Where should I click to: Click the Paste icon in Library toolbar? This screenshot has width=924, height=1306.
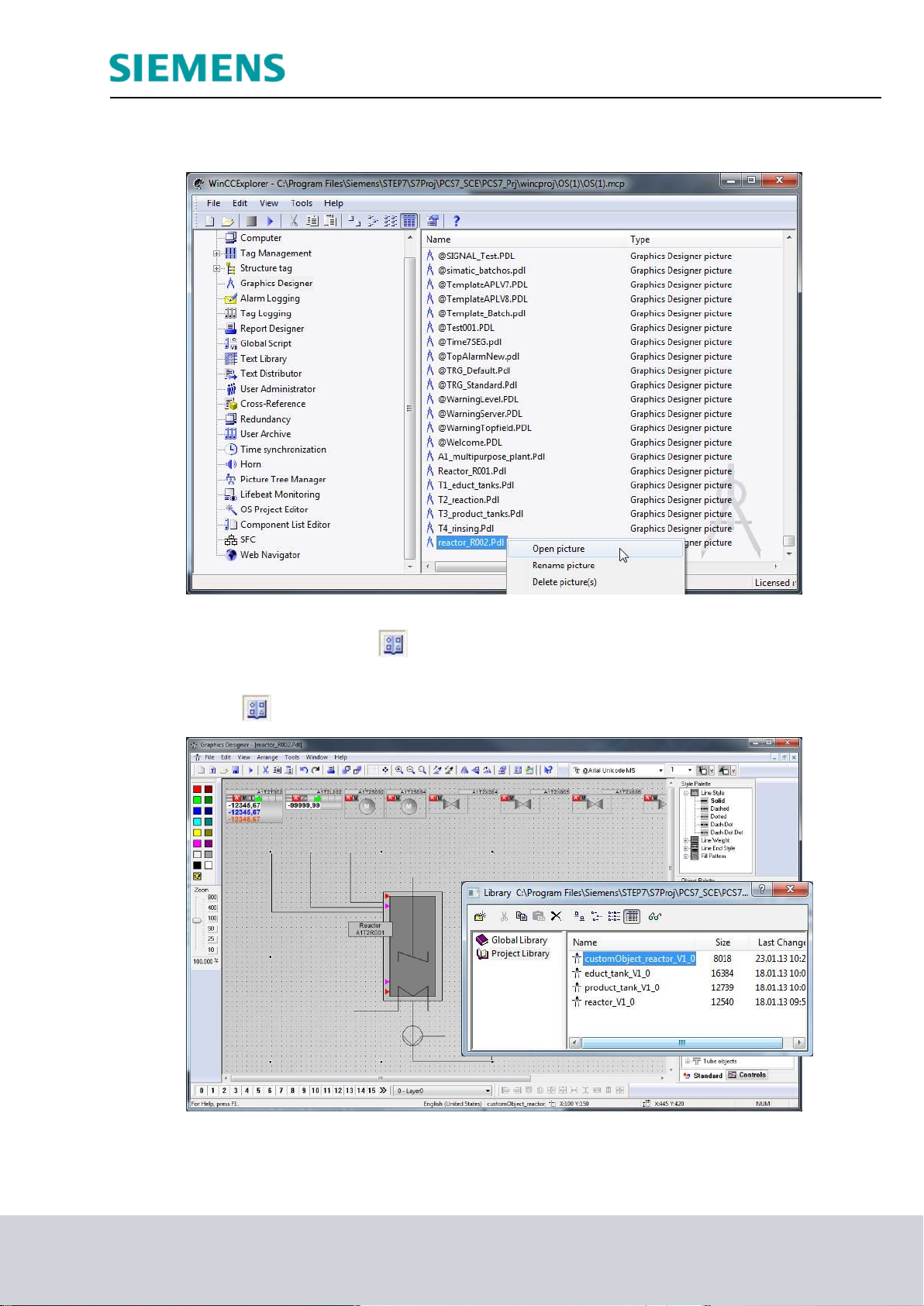tap(539, 916)
